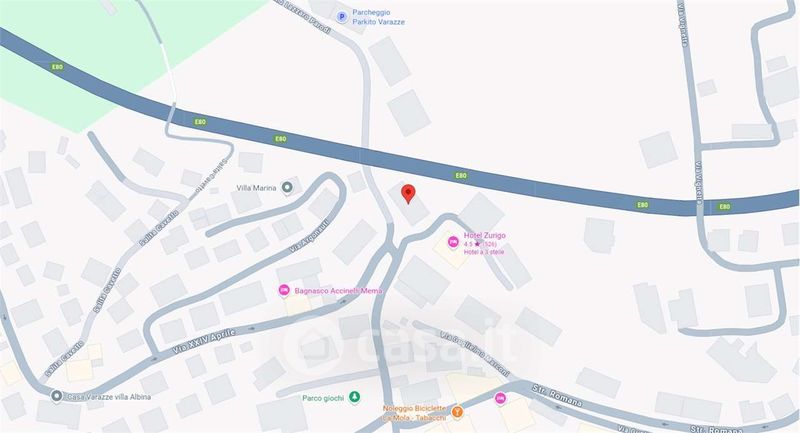Open the Hotel Zurigo label text
800x433 pixels.
(x=485, y=235)
